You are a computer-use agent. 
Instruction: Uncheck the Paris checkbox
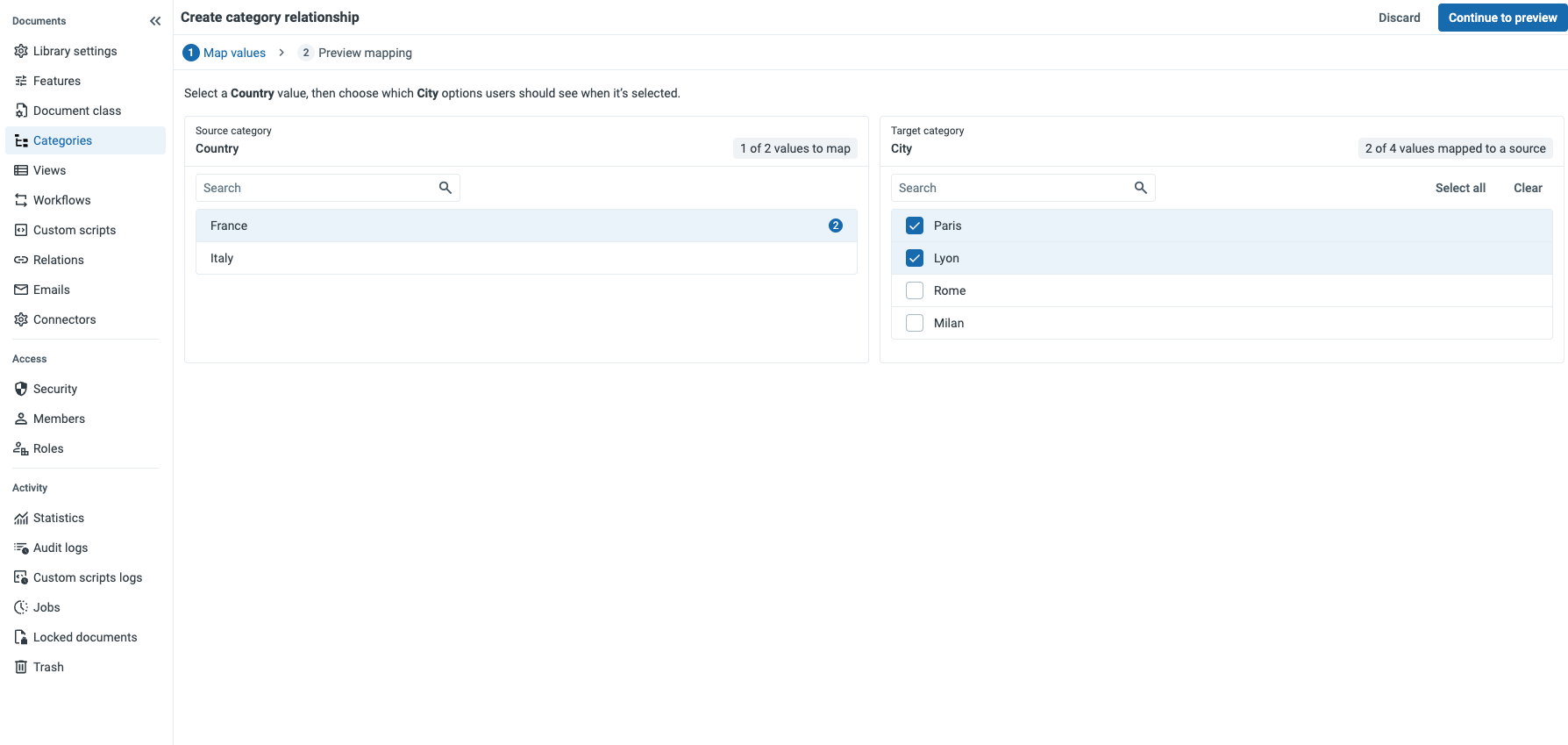(915, 226)
